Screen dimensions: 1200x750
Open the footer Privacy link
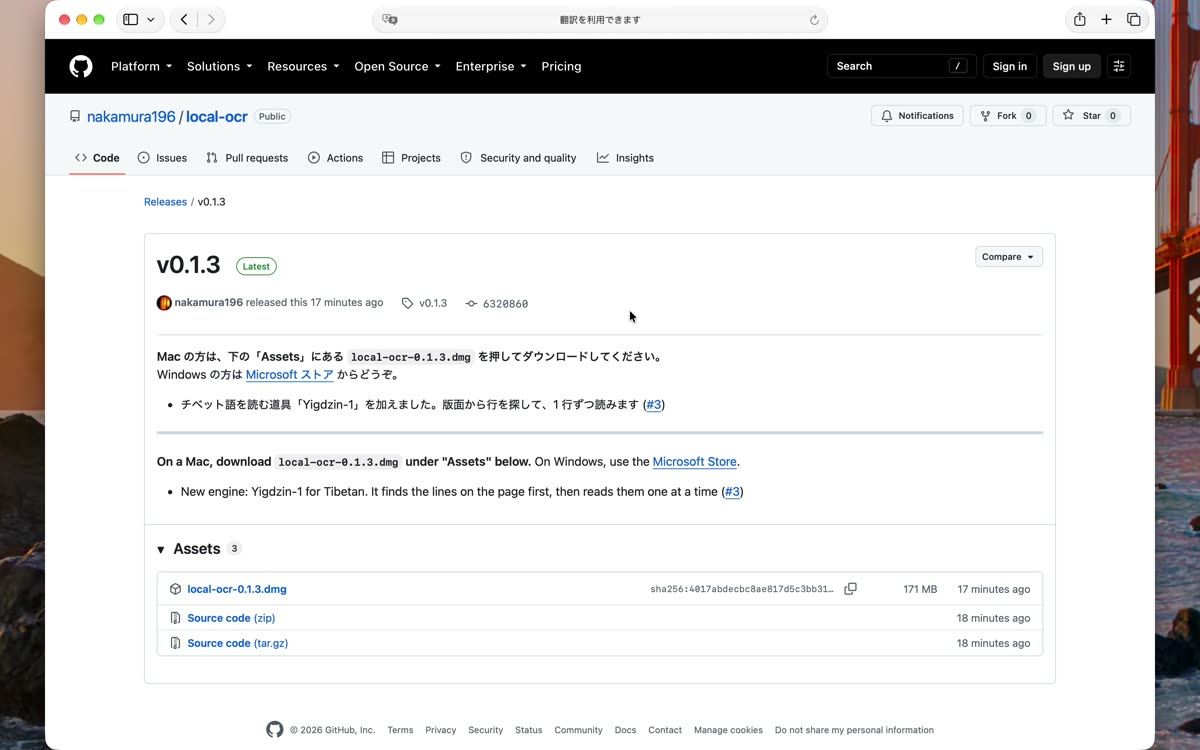tap(440, 730)
